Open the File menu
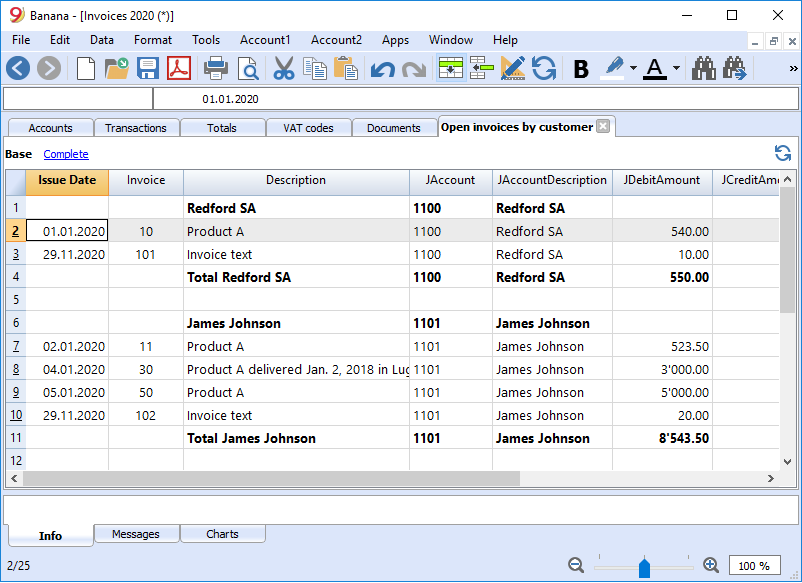Image resolution: width=802 pixels, height=583 pixels. click(x=21, y=40)
